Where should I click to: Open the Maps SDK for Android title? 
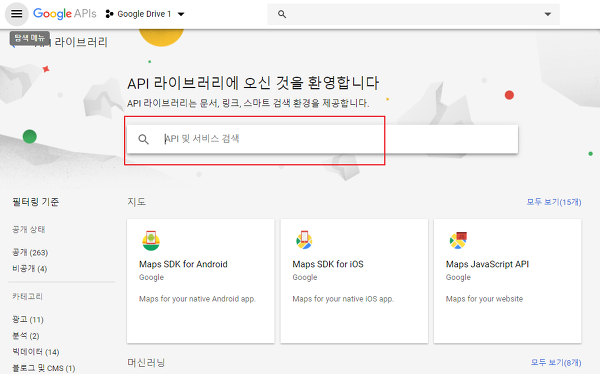(183, 264)
